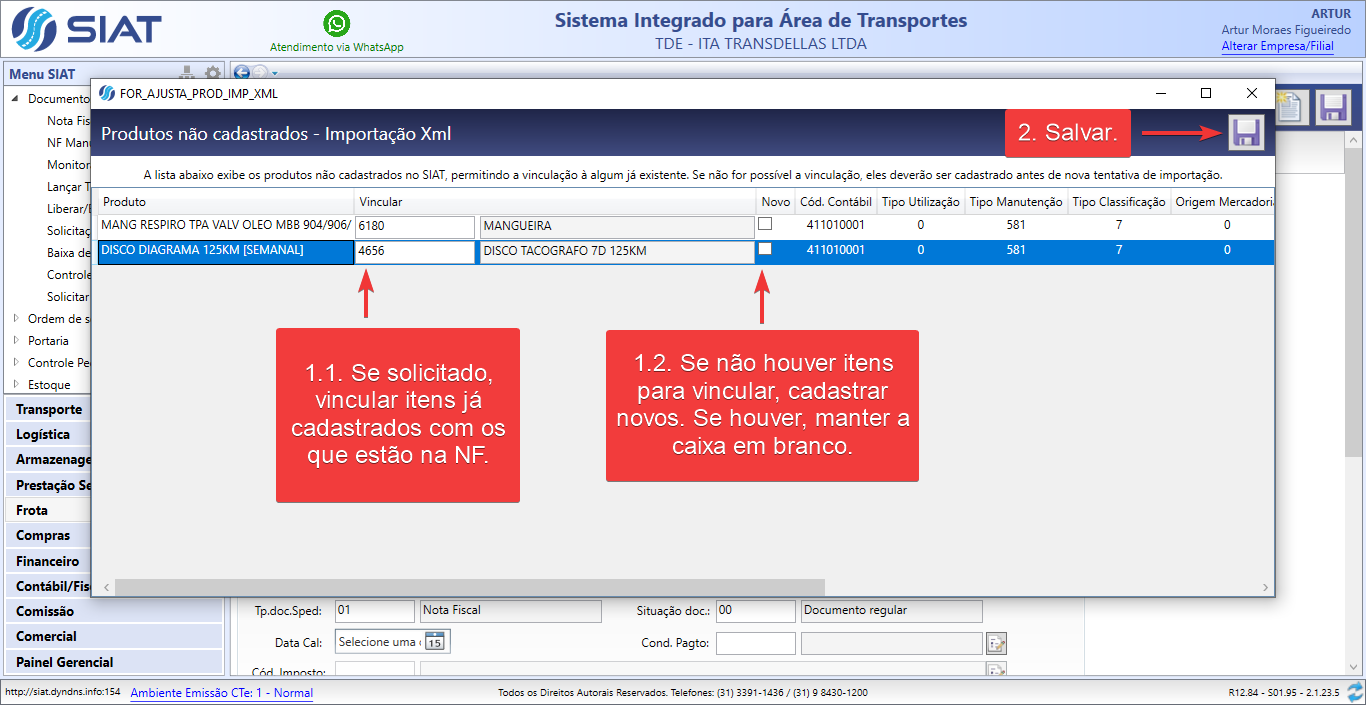The height and width of the screenshot is (705, 1366).
Task: Open the Financeiro menu section
Action: (x=47, y=561)
